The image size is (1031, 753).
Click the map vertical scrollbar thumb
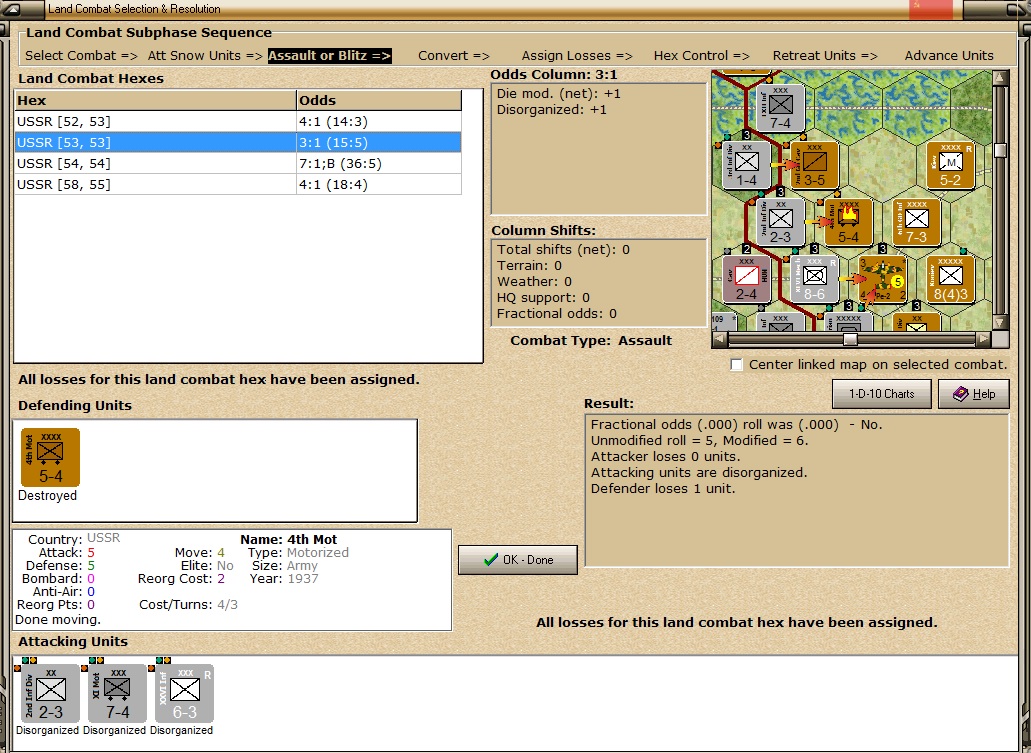coord(1000,151)
